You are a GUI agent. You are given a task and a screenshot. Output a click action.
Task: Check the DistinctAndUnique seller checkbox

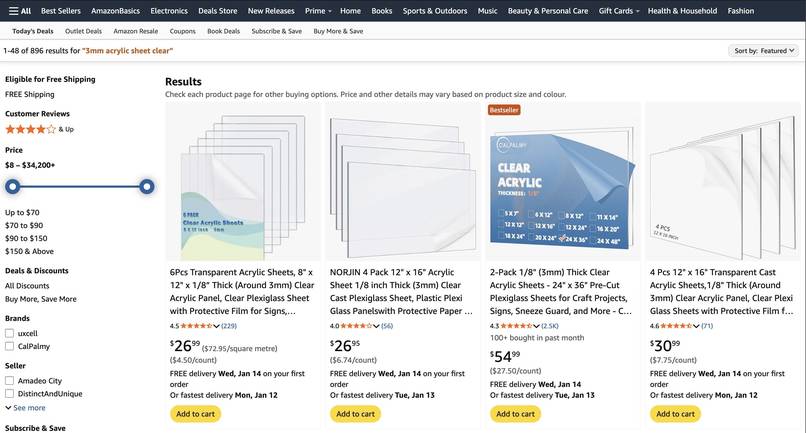(9, 394)
